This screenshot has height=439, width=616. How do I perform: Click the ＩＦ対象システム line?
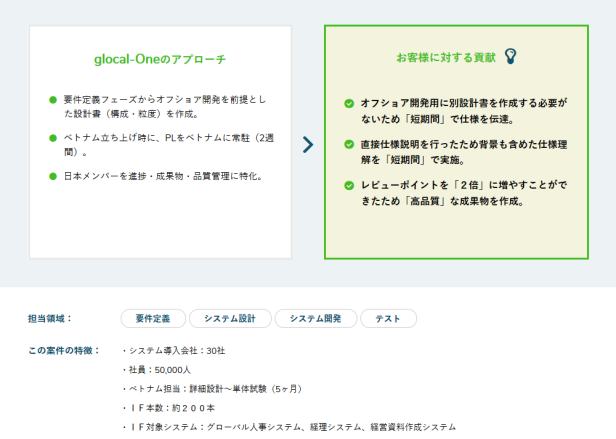(x=289, y=427)
